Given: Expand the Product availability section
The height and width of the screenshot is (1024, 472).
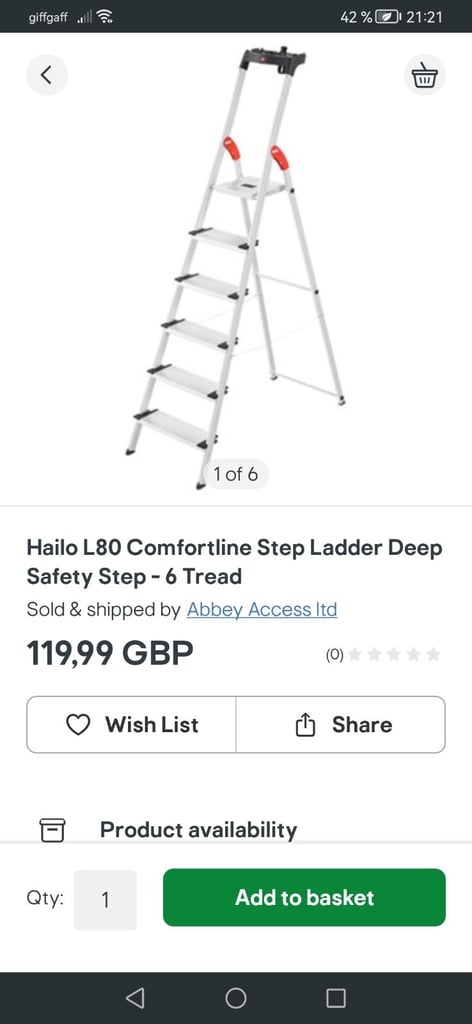Looking at the screenshot, I should point(236,830).
